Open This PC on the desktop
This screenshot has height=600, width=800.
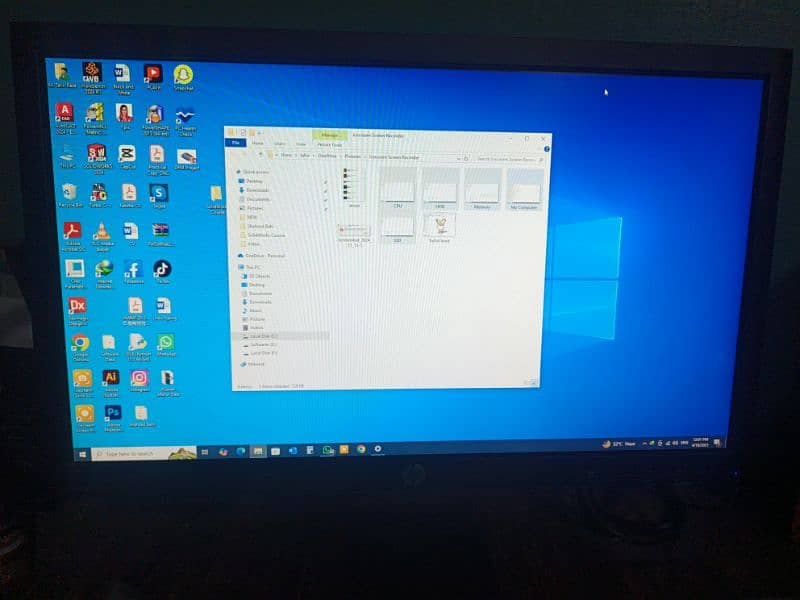pos(67,157)
